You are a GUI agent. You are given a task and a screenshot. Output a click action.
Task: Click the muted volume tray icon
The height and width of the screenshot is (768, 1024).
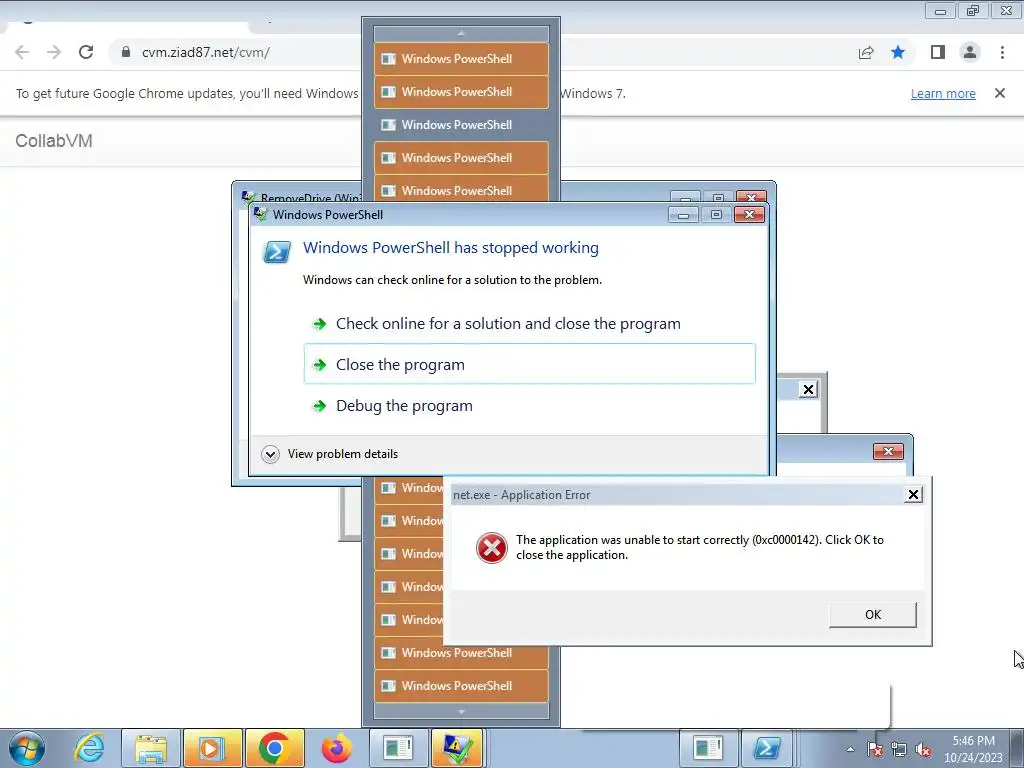tap(923, 749)
